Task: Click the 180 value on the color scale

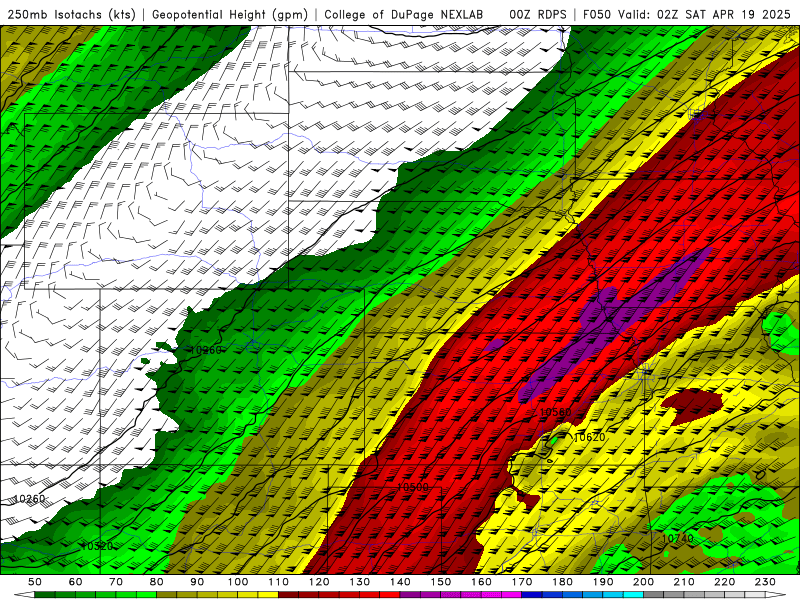Action: click(562, 582)
